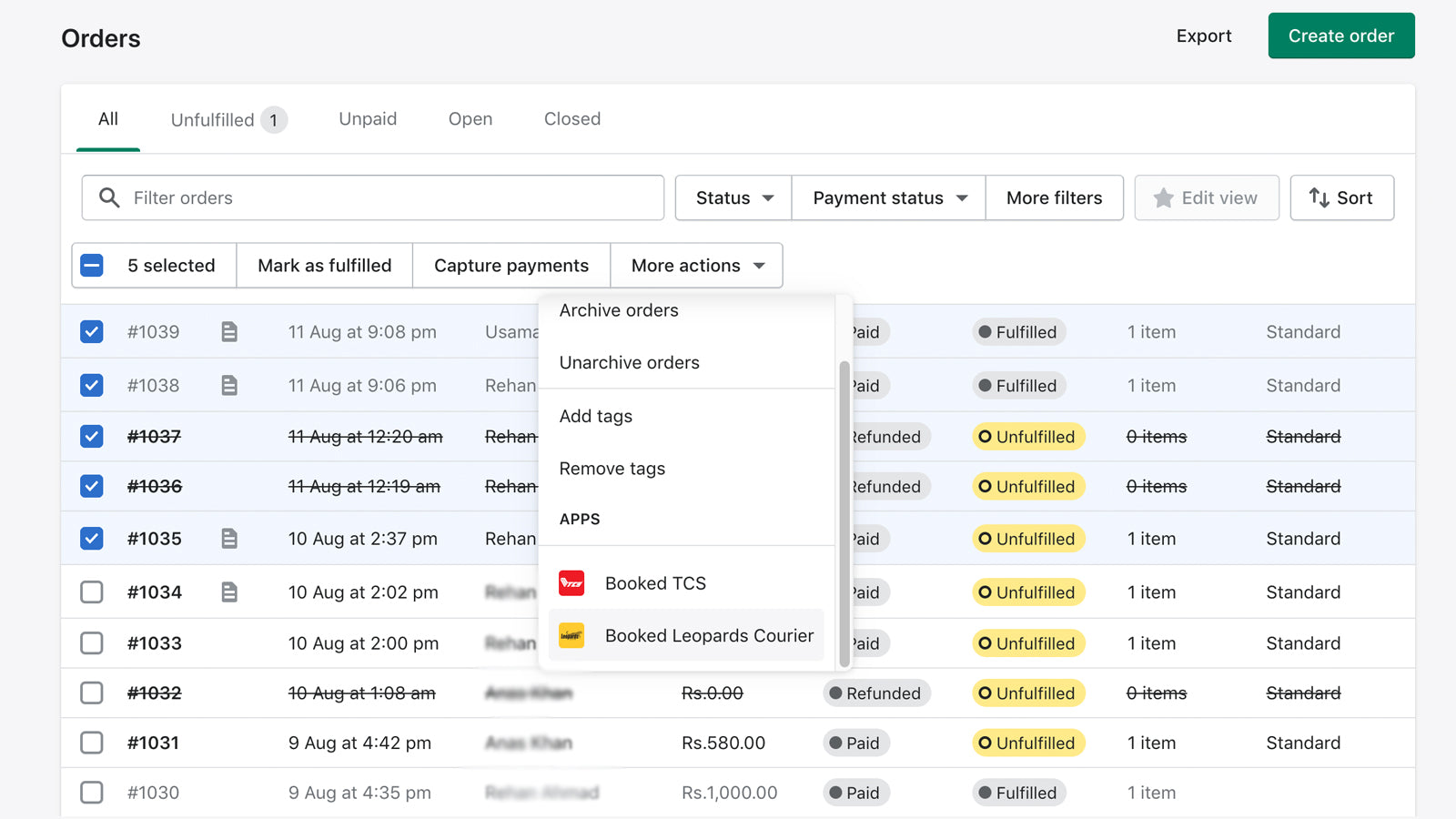Collapse the More actions dropdown

(x=696, y=266)
